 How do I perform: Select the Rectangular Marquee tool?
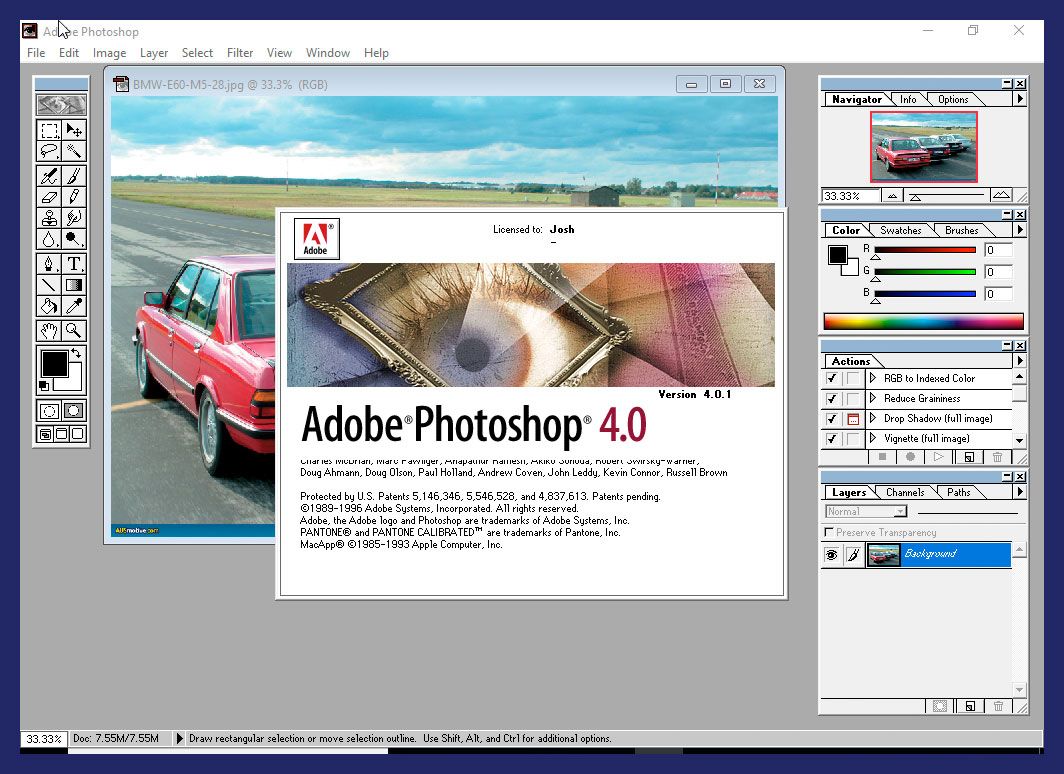pyautogui.click(x=49, y=130)
